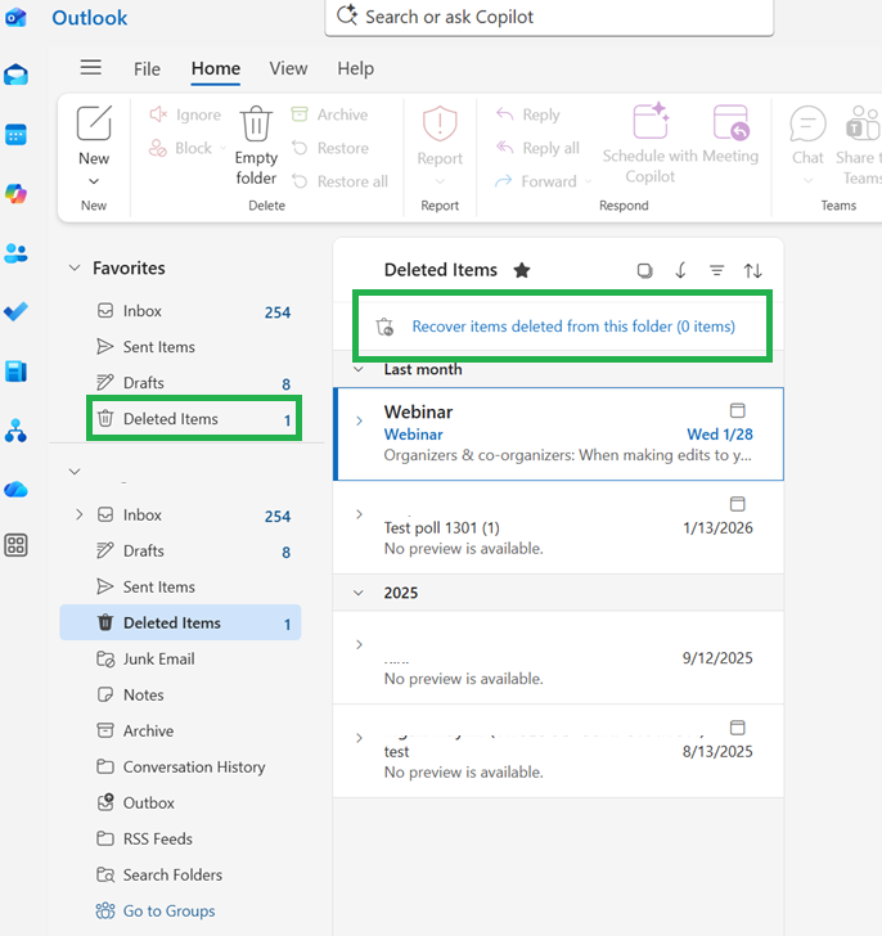
Task: Open the Help tab
Action: (356, 69)
